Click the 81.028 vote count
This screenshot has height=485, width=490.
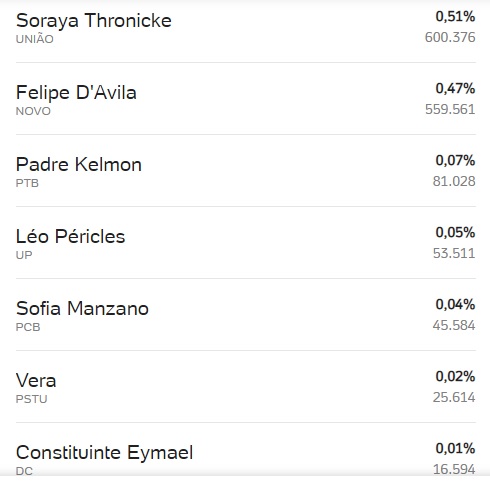pos(454,181)
